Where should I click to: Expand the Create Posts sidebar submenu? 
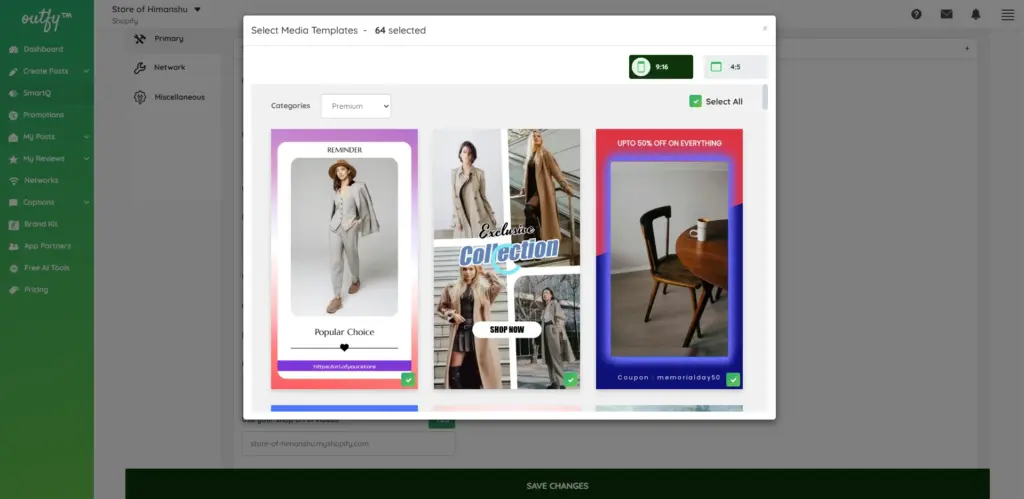click(x=86, y=72)
